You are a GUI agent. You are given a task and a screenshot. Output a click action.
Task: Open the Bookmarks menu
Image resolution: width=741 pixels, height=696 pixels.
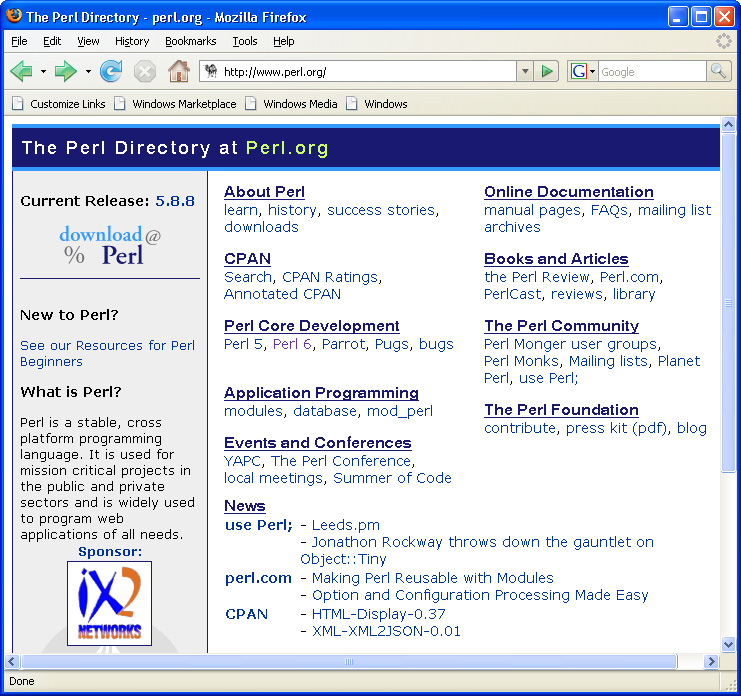[190, 41]
